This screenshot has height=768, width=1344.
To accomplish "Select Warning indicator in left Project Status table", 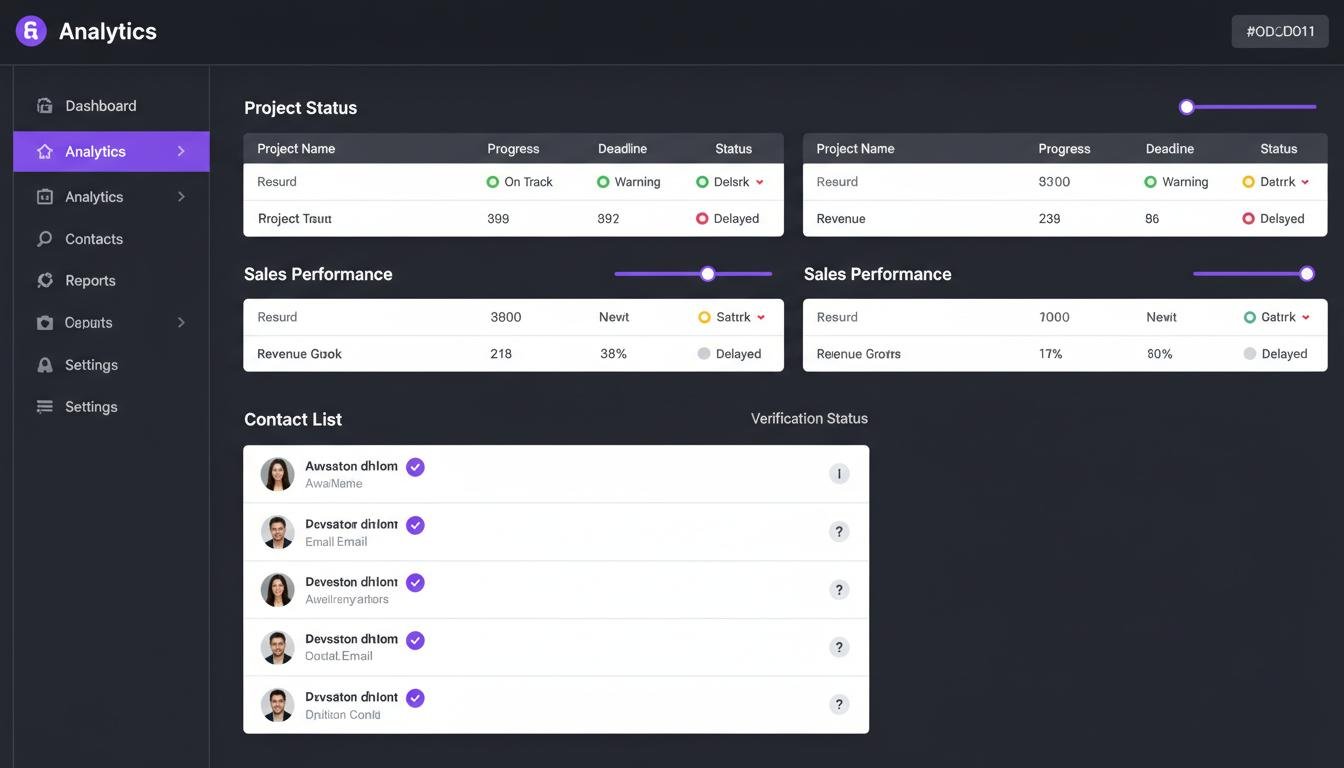I will pos(603,182).
